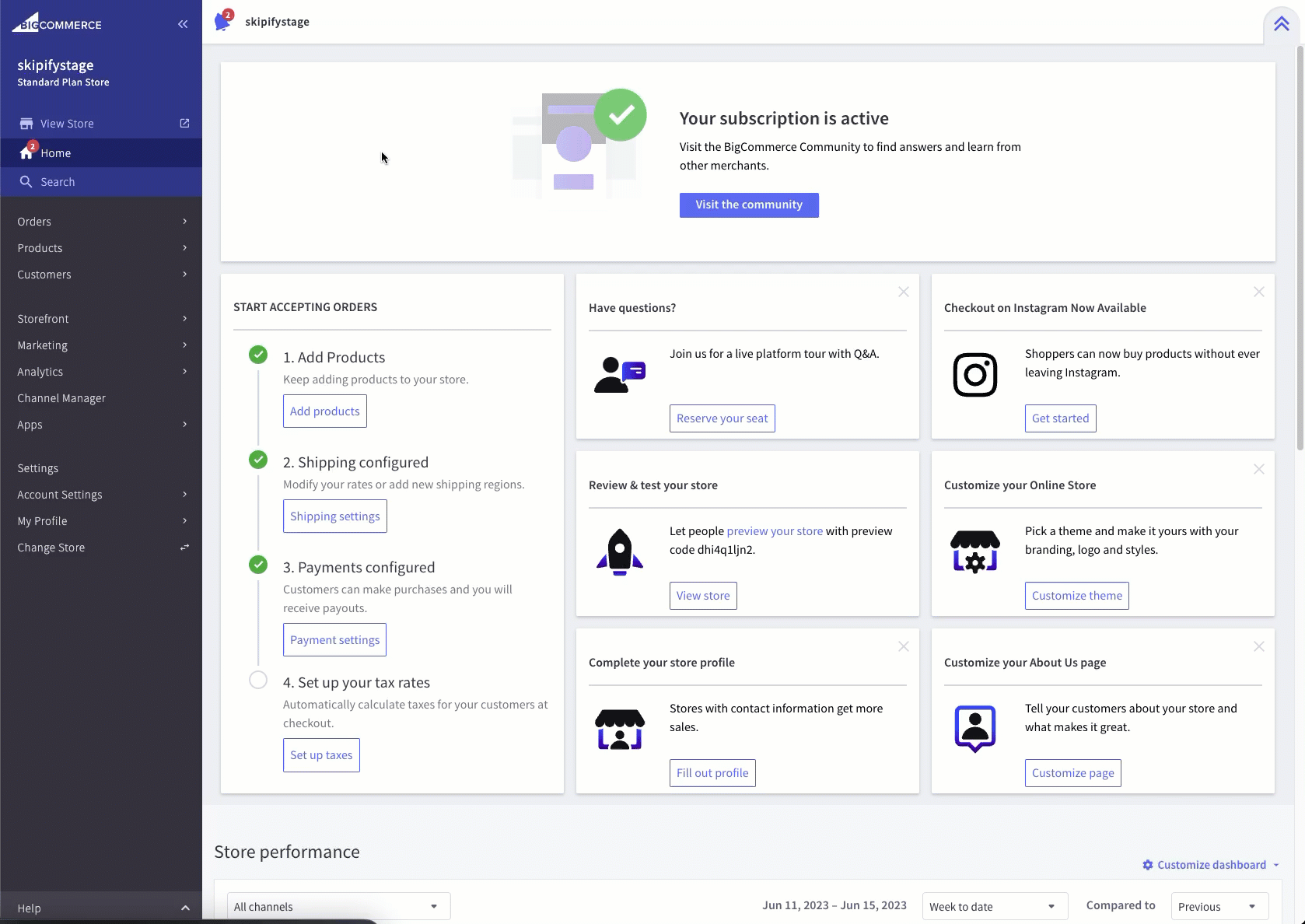
Task: Dismiss the Checkout on Instagram card
Action: tap(1259, 292)
